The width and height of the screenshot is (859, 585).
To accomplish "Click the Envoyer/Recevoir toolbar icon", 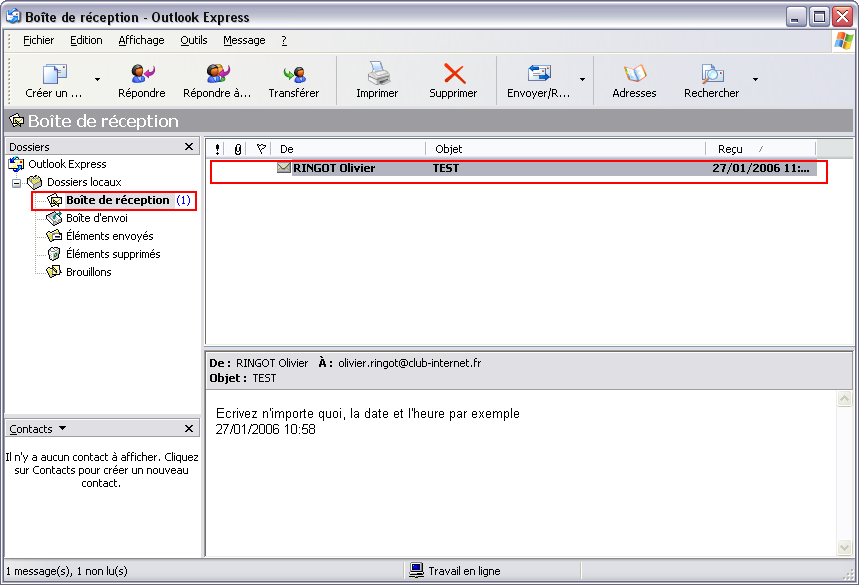I will tap(539, 73).
